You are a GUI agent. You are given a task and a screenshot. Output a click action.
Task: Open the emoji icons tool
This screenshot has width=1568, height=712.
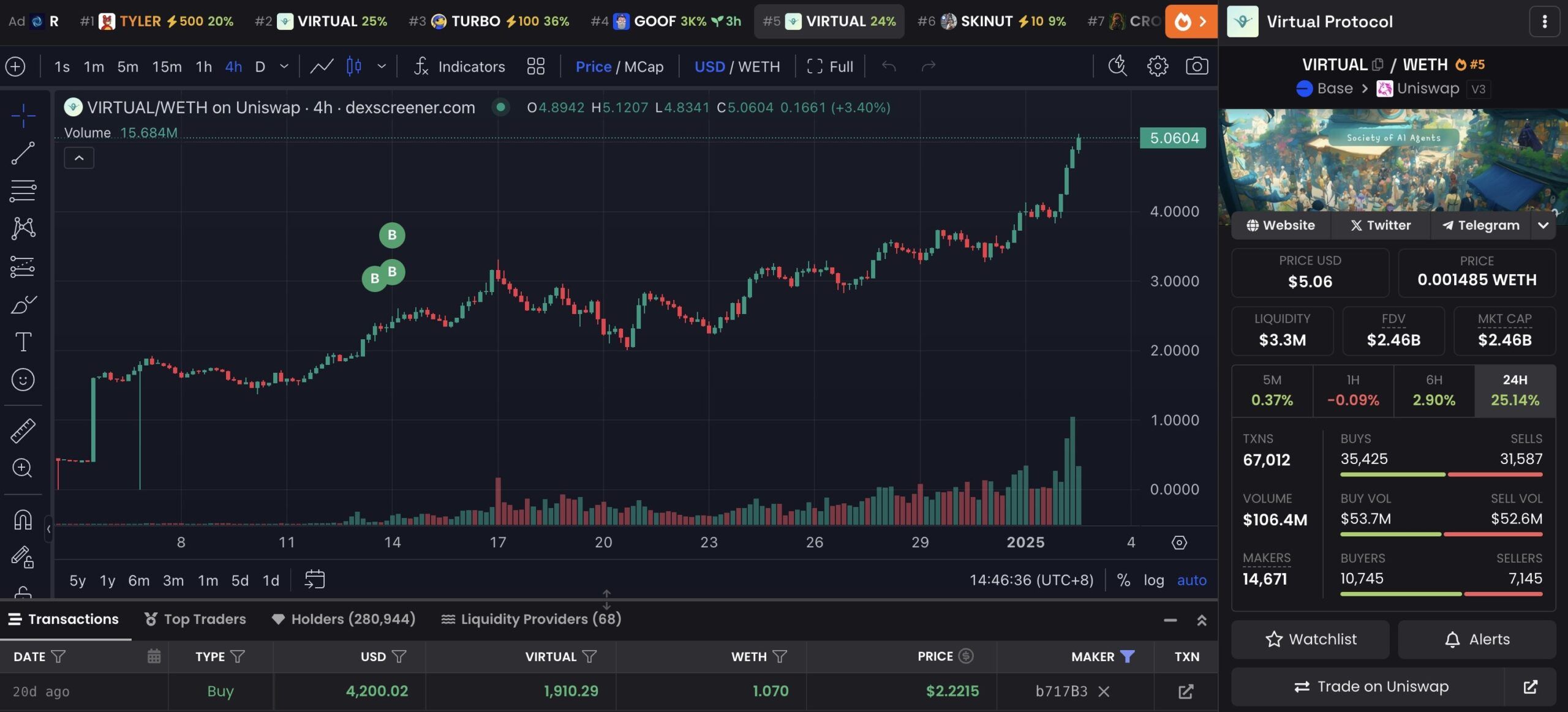pyautogui.click(x=23, y=380)
